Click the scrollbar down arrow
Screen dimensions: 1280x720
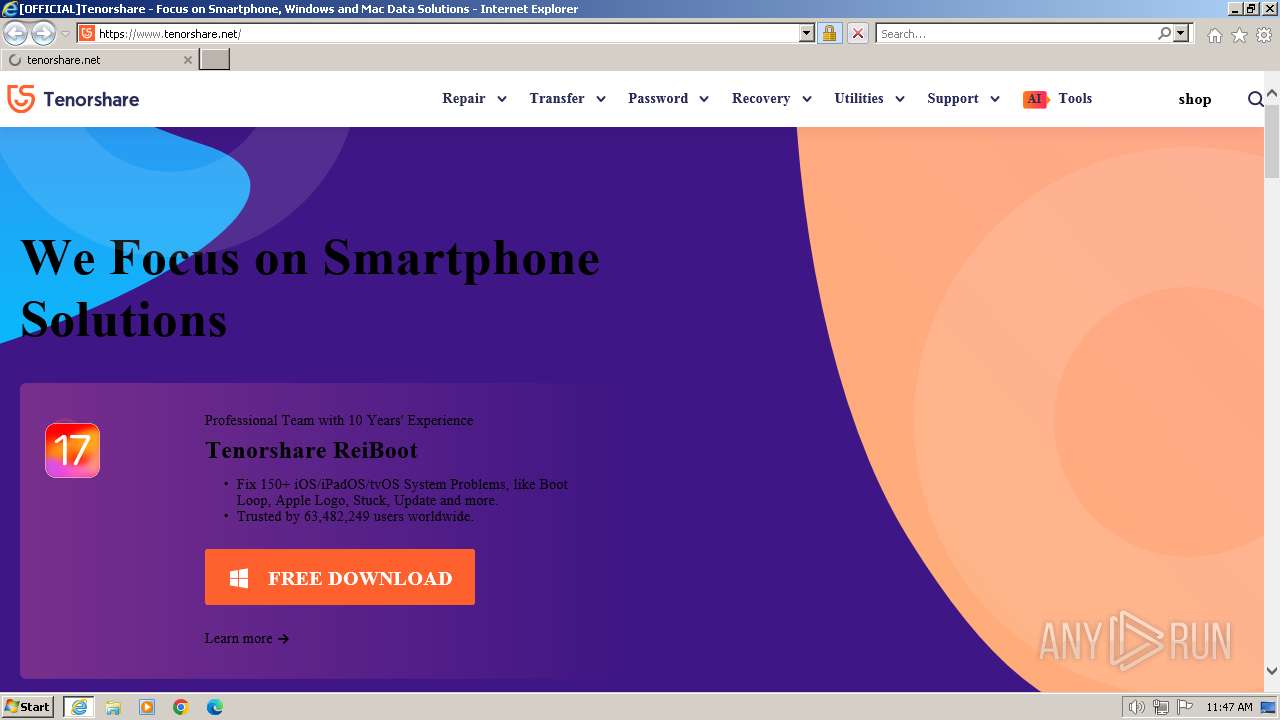pyautogui.click(x=1272, y=671)
